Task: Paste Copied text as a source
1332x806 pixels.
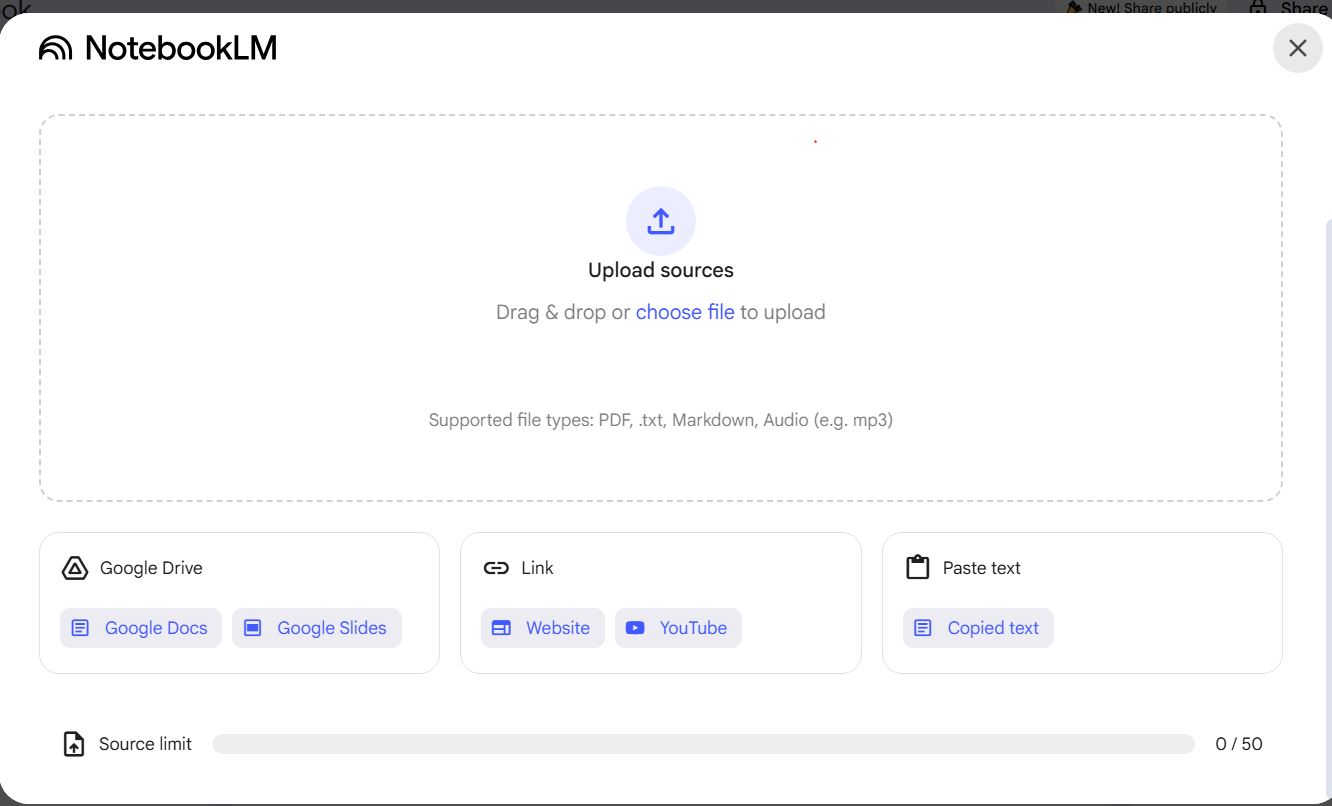Action: (x=978, y=628)
